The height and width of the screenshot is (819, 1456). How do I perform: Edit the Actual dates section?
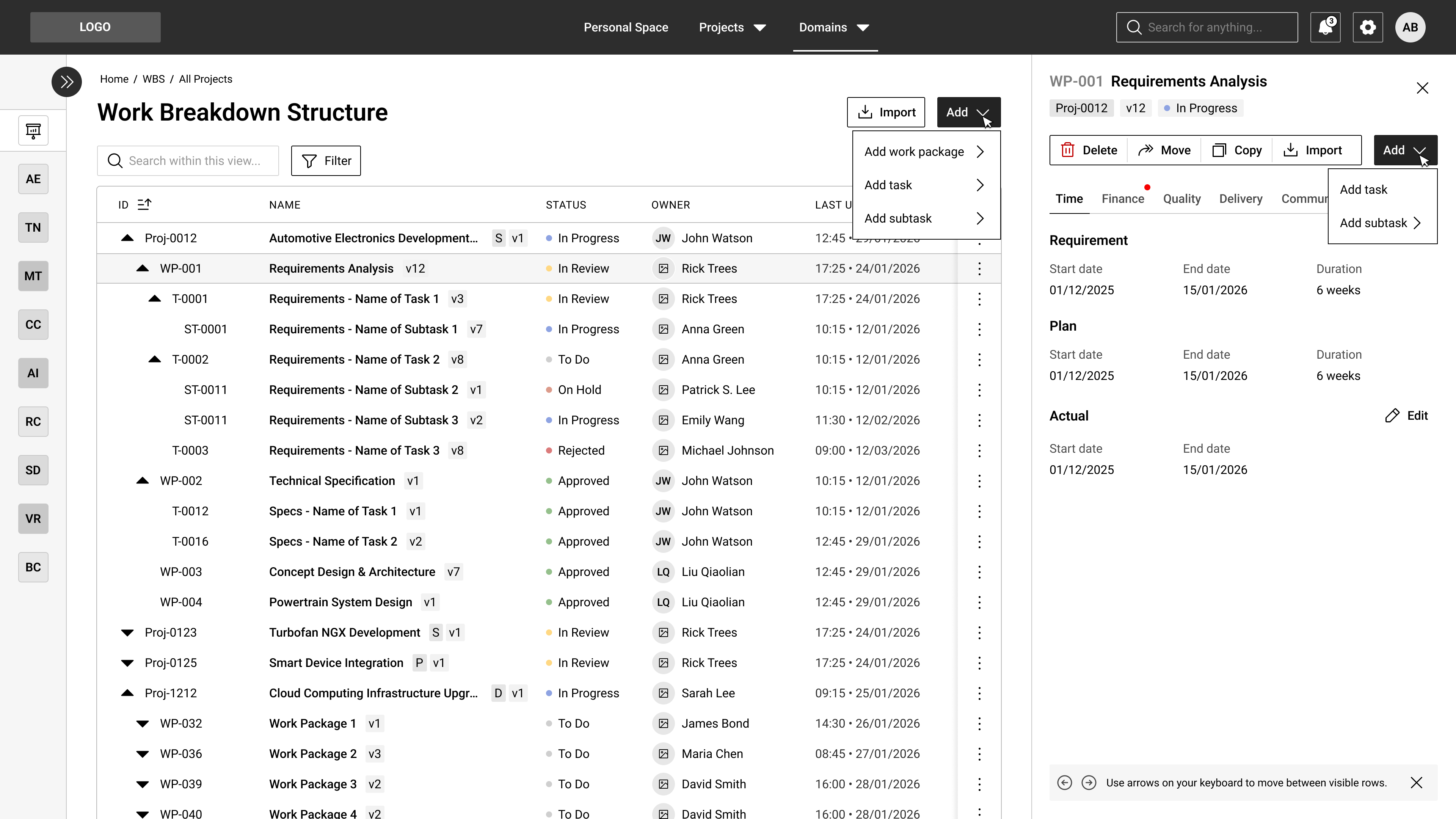(1407, 416)
